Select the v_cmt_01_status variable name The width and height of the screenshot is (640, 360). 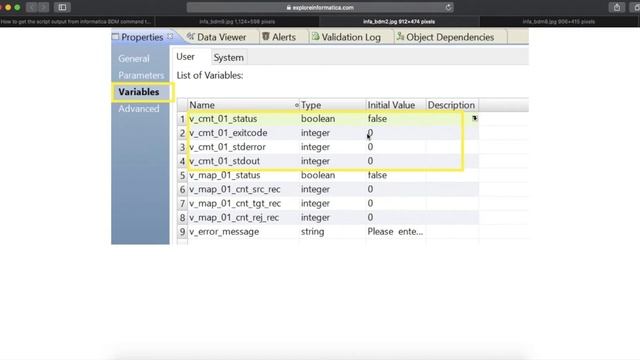223,119
